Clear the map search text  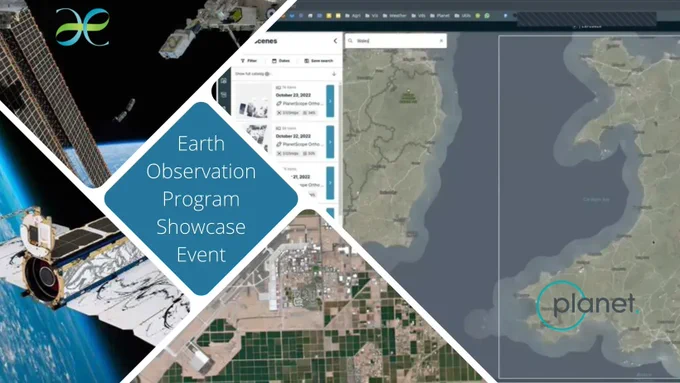click(x=441, y=41)
